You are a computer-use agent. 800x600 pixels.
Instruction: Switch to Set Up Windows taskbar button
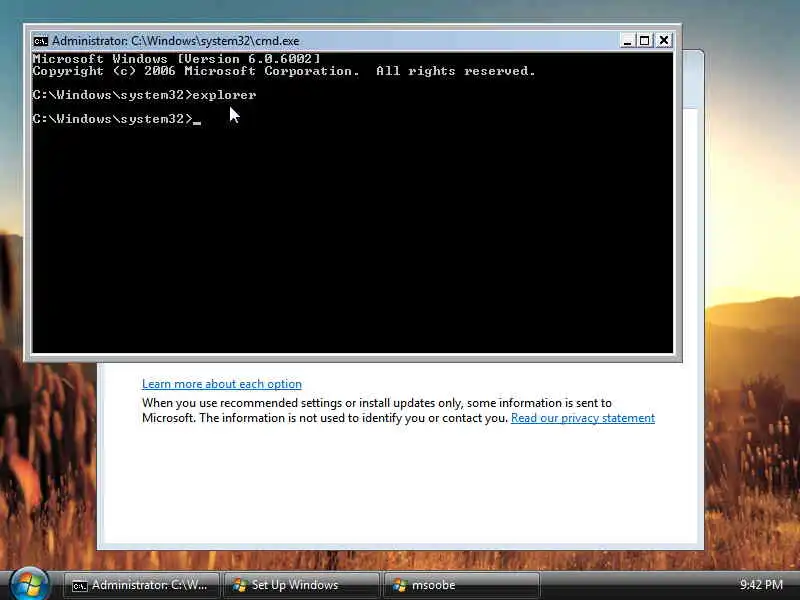[x=301, y=585]
